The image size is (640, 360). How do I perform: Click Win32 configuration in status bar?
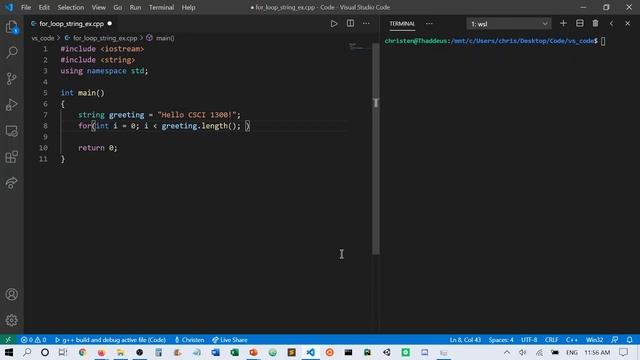tap(594, 340)
